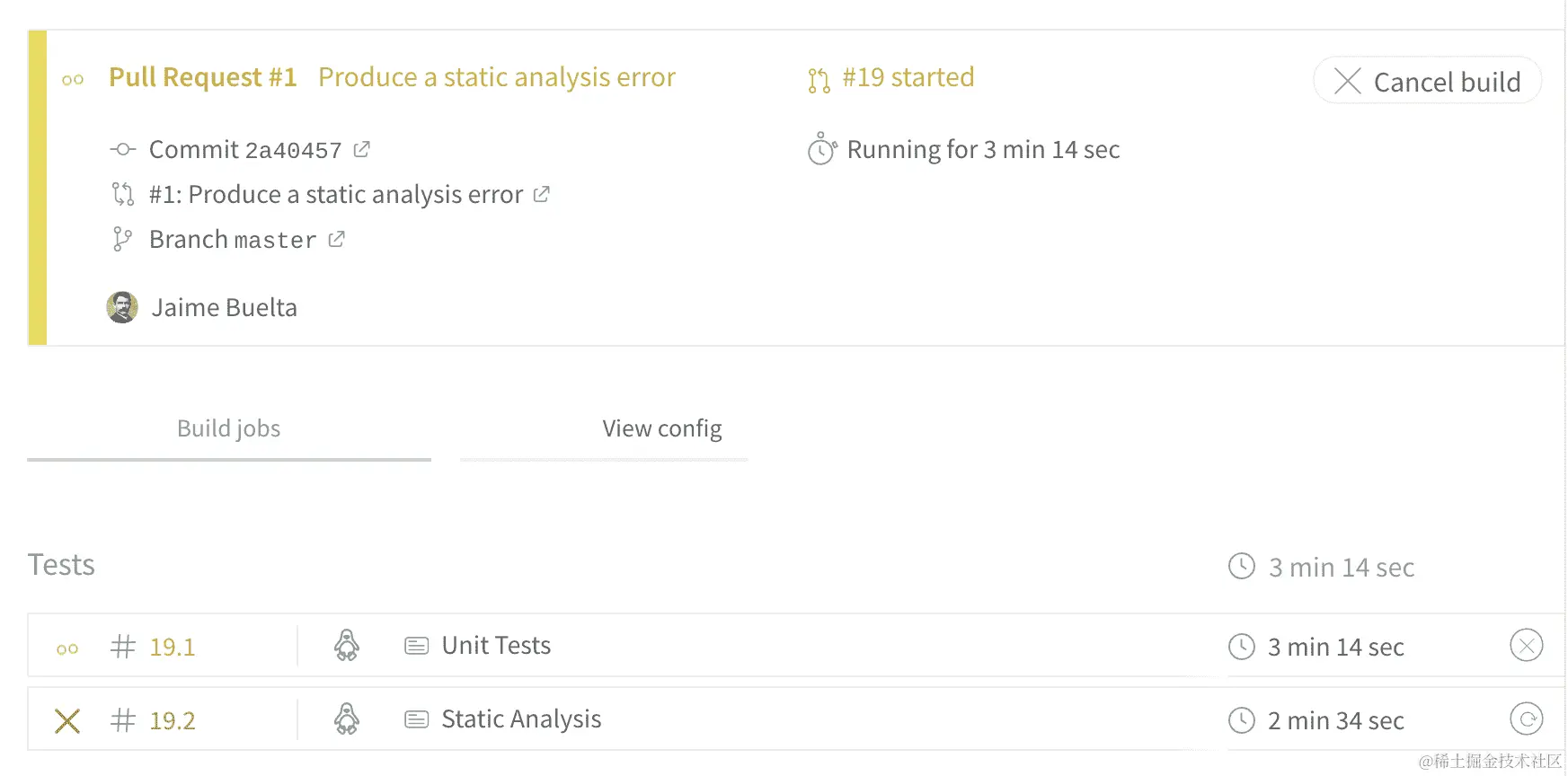Click the running status icon for job 19.1
Viewport: 1568px width, 776px height.
pyautogui.click(x=67, y=648)
